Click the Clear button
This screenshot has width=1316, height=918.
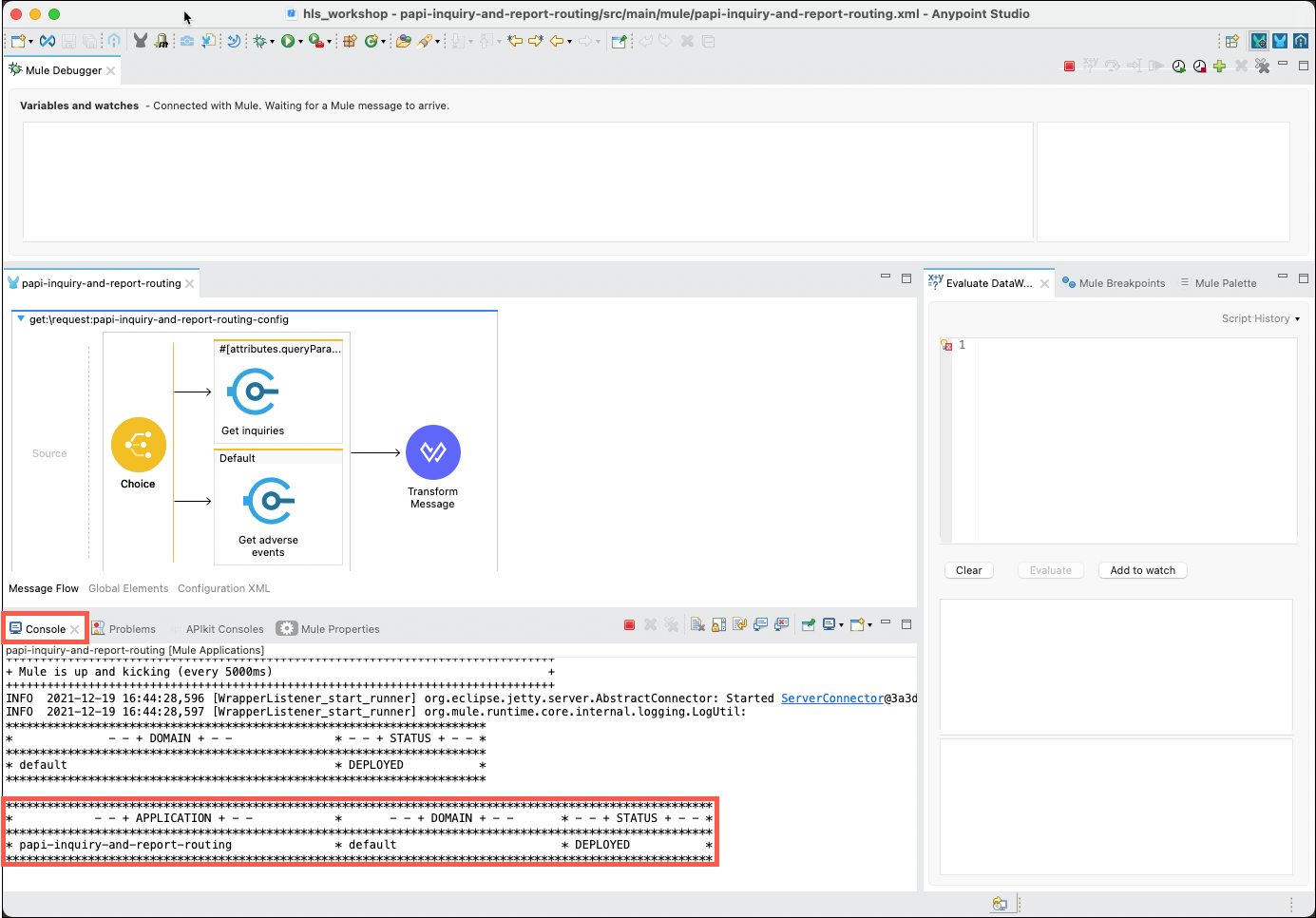click(969, 570)
